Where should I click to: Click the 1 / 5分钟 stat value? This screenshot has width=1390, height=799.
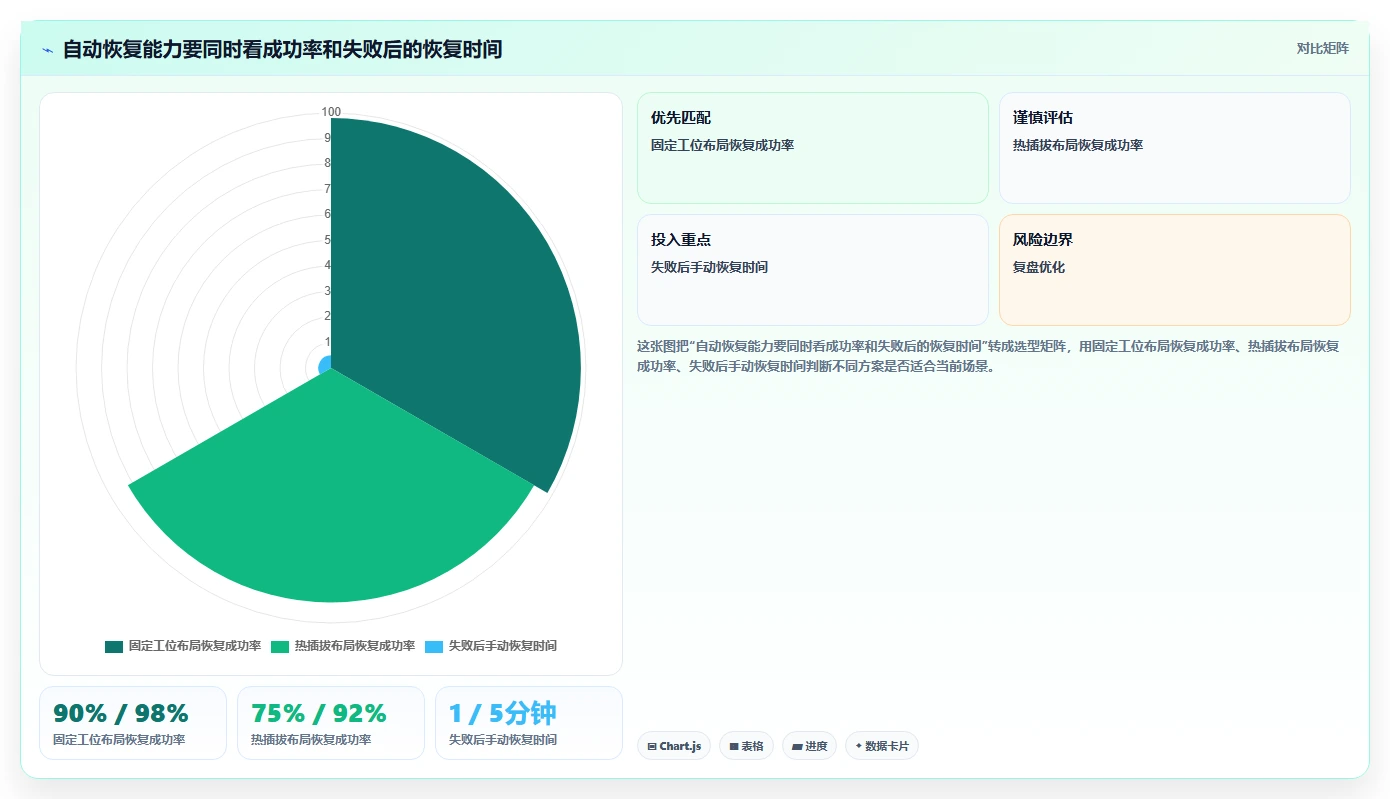click(503, 713)
